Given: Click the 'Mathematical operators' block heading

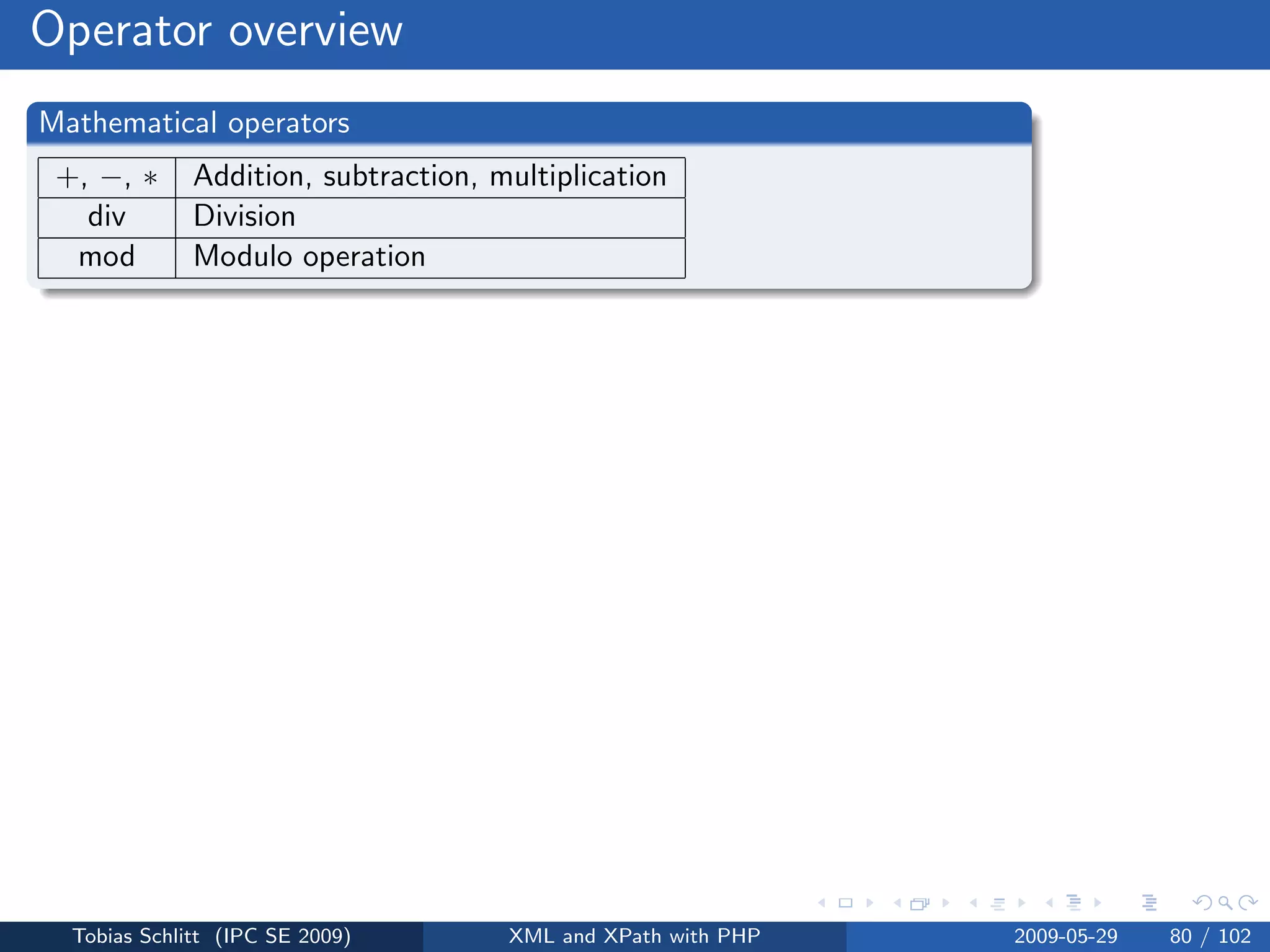Looking at the screenshot, I should pos(194,123).
